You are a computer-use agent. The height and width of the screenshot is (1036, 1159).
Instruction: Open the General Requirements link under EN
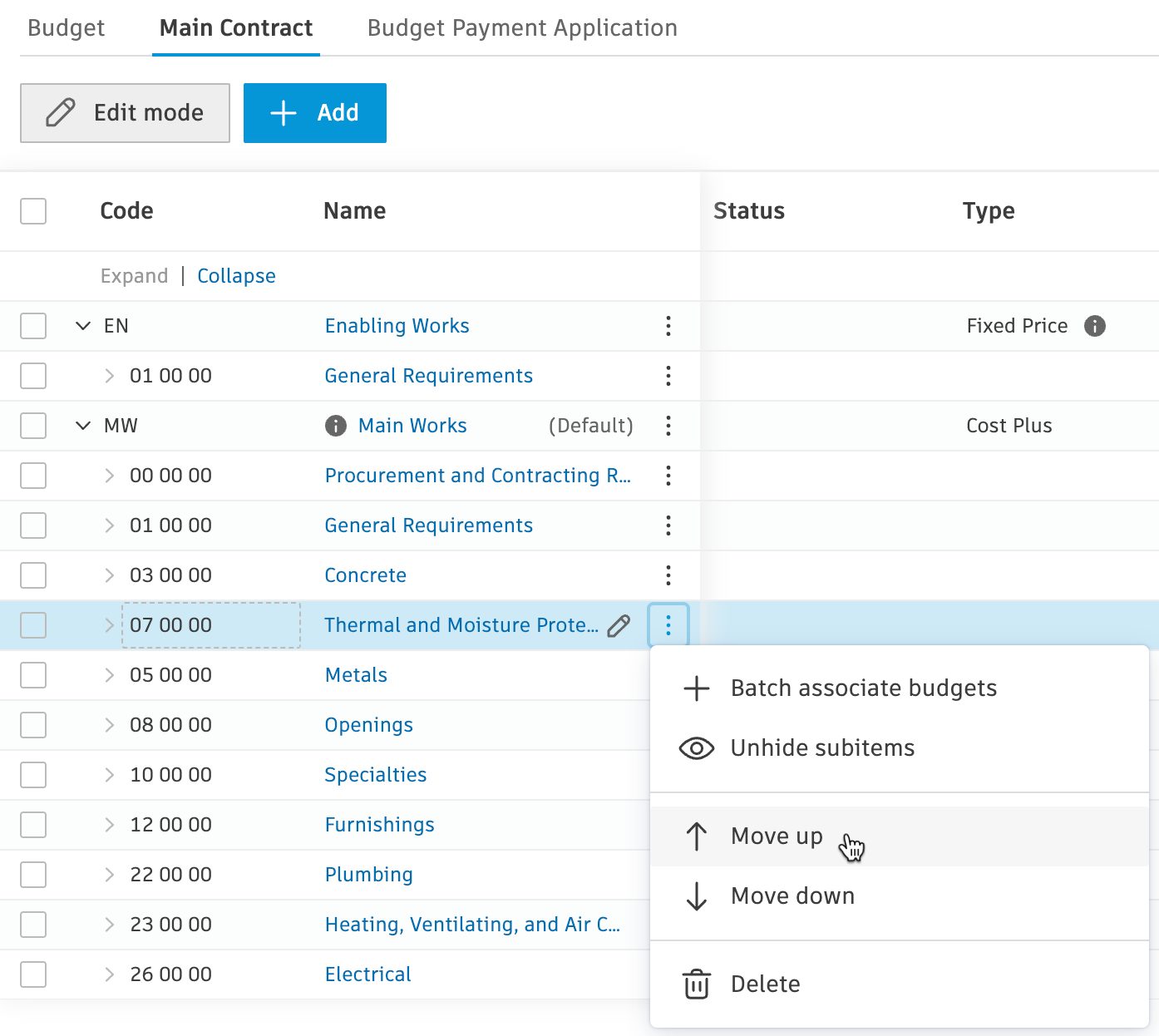click(428, 376)
